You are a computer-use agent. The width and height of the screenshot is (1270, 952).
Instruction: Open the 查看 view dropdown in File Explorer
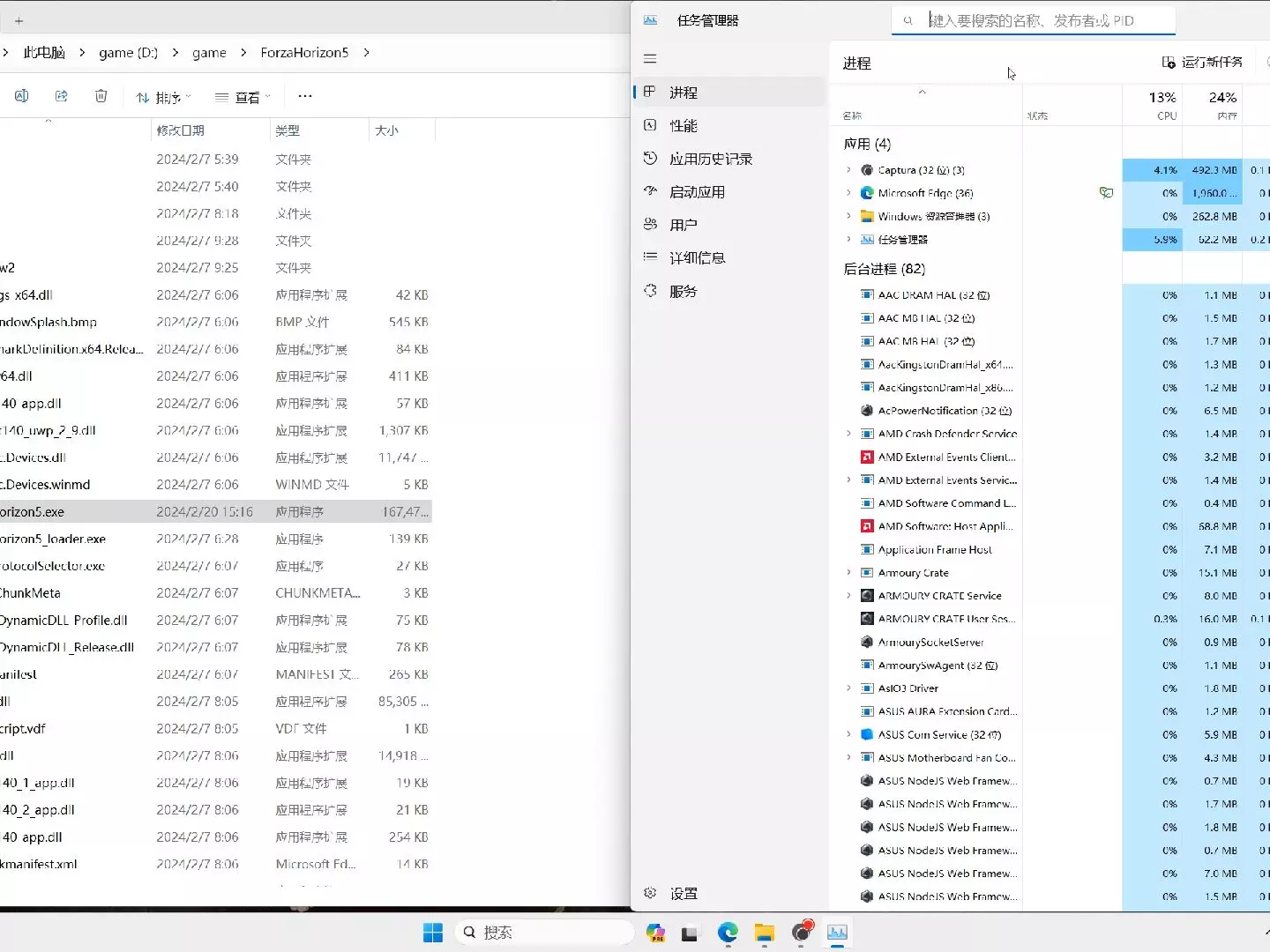(243, 97)
